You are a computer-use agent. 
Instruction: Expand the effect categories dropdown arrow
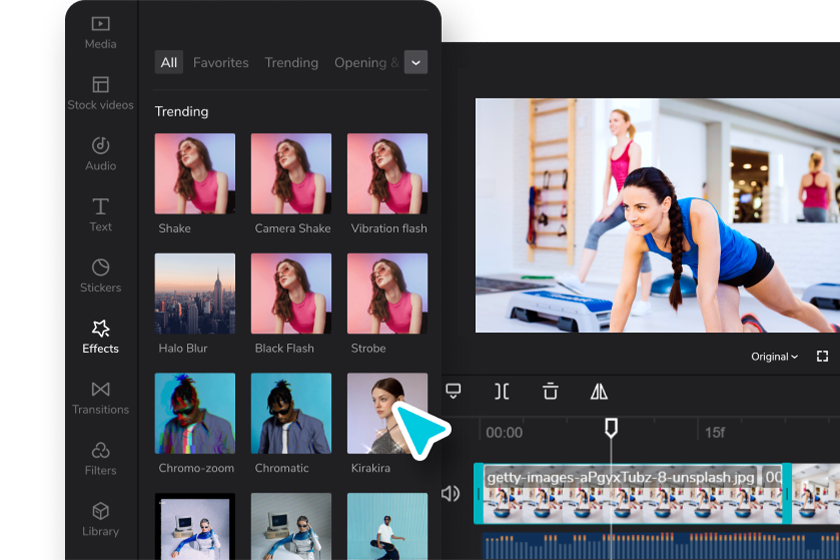coord(416,62)
